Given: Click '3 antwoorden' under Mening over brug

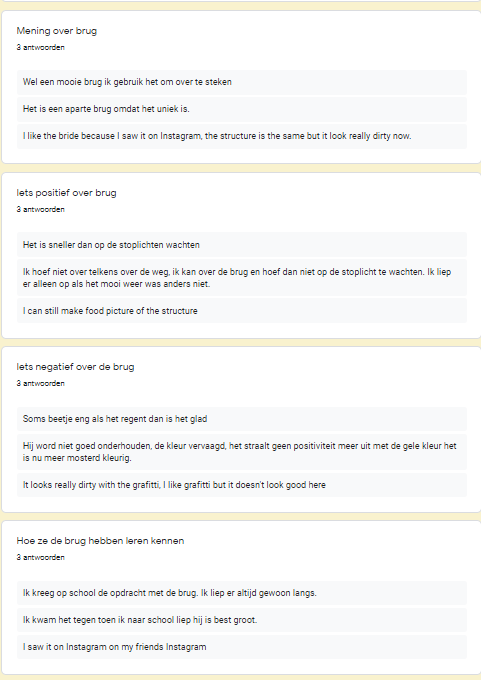Looking at the screenshot, I should tap(40, 47).
